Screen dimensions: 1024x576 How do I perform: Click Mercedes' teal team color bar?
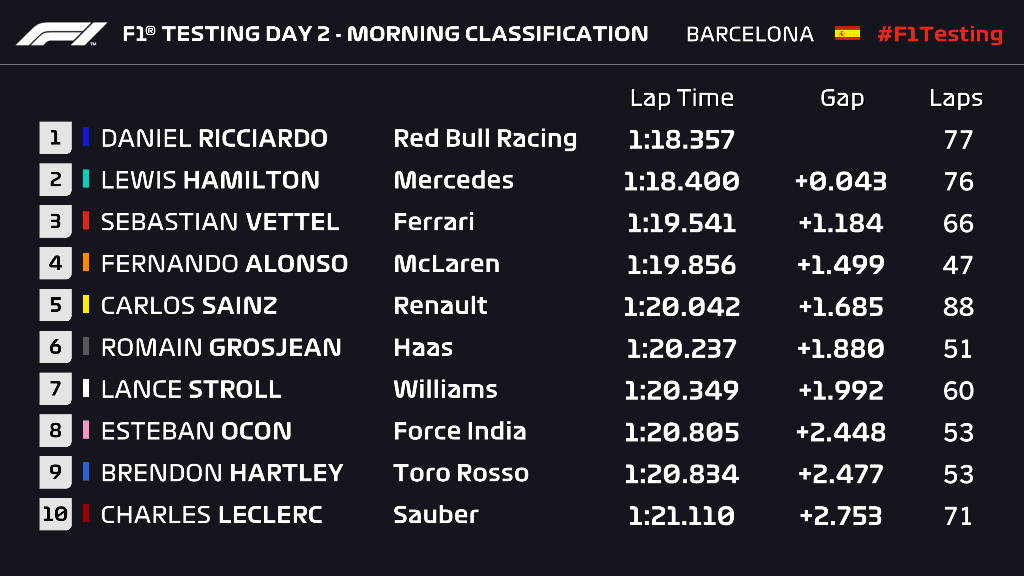click(86, 179)
